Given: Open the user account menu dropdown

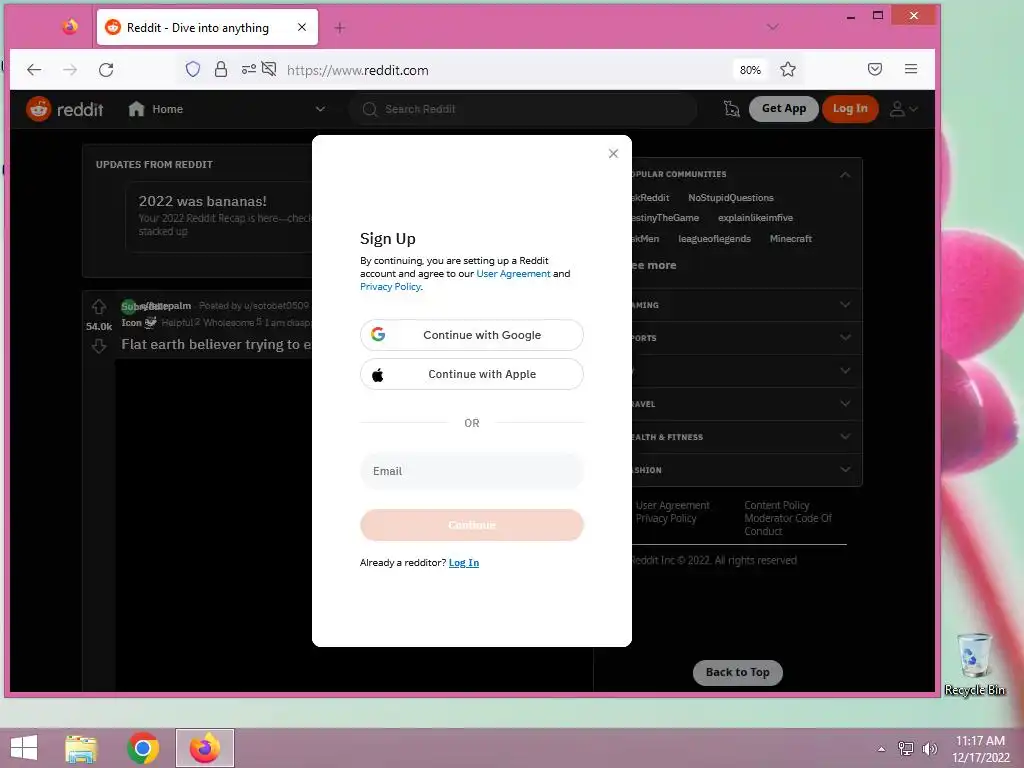Looking at the screenshot, I should pyautogui.click(x=904, y=109).
